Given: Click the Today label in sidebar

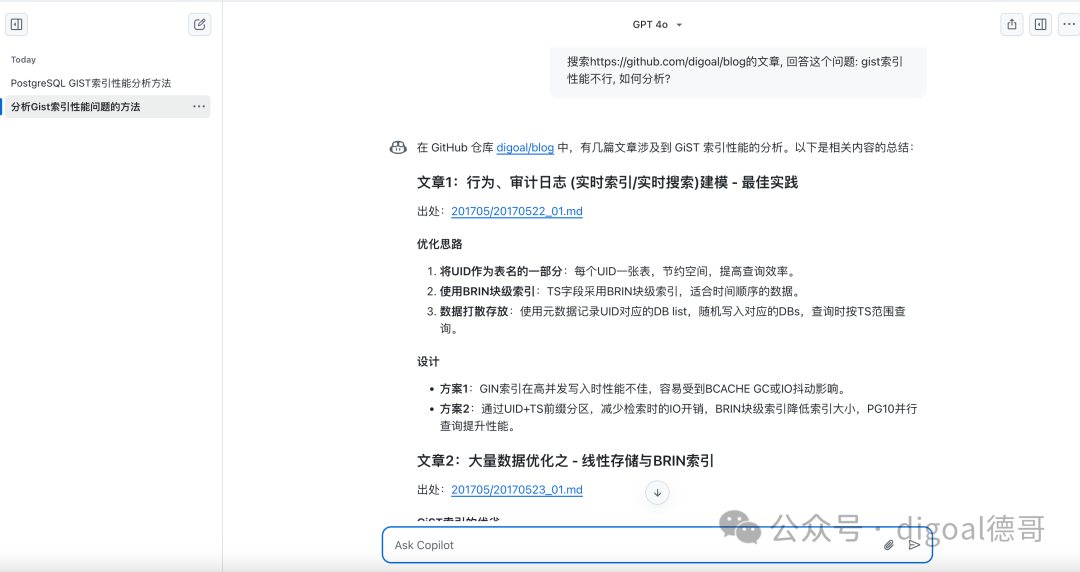Looking at the screenshot, I should (23, 60).
